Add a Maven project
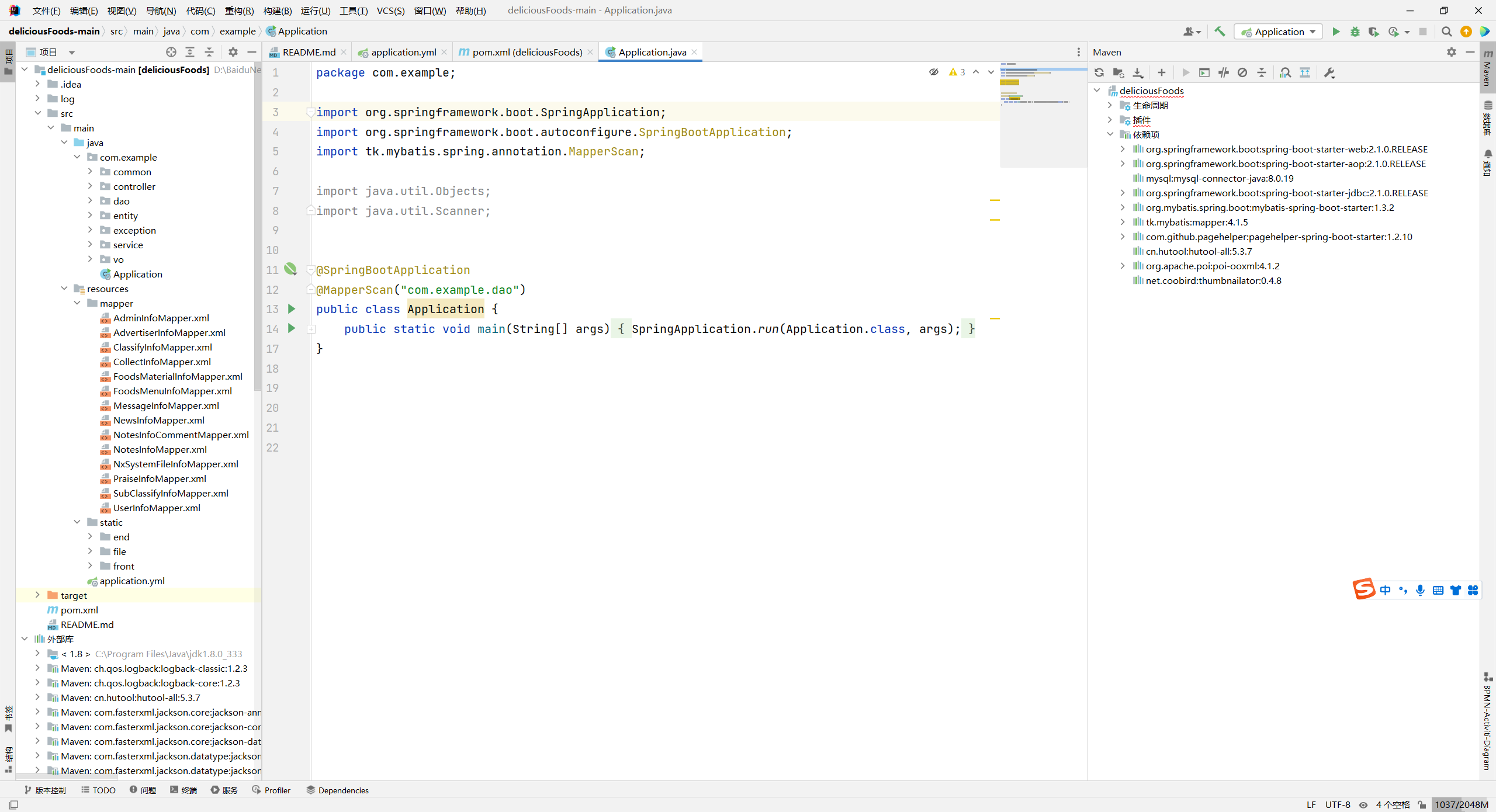Screen dimensions: 1496x812 click(x=1162, y=72)
